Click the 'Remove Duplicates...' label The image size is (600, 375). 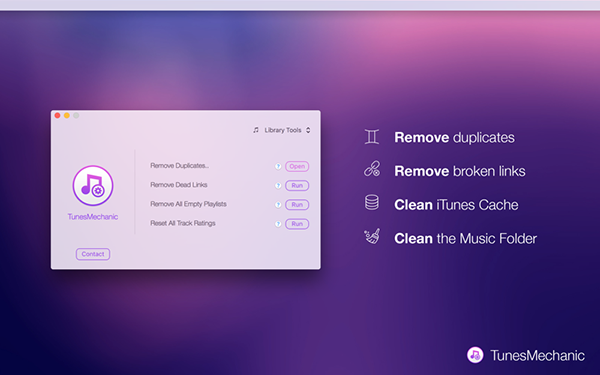[179, 166]
